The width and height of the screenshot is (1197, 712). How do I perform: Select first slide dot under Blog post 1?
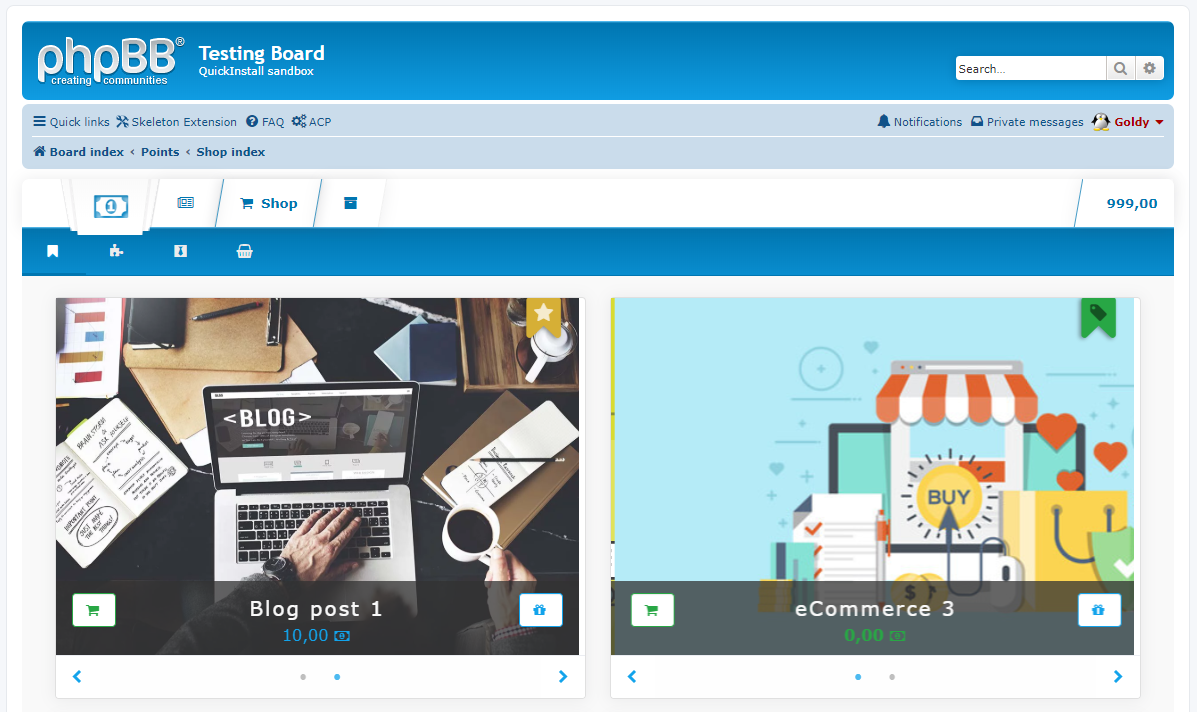coord(303,677)
